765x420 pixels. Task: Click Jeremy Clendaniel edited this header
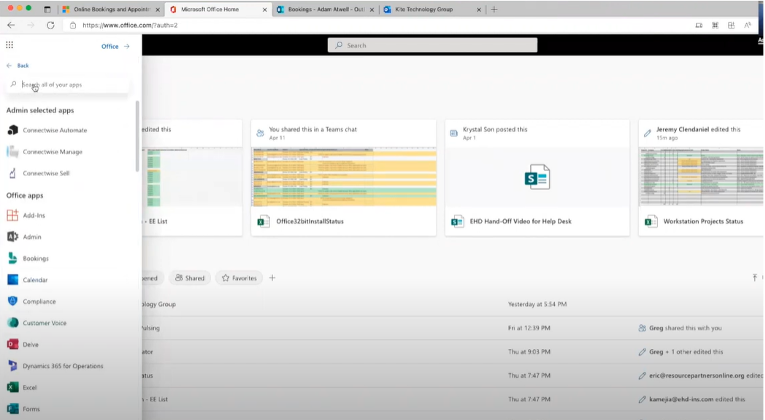[698, 129]
